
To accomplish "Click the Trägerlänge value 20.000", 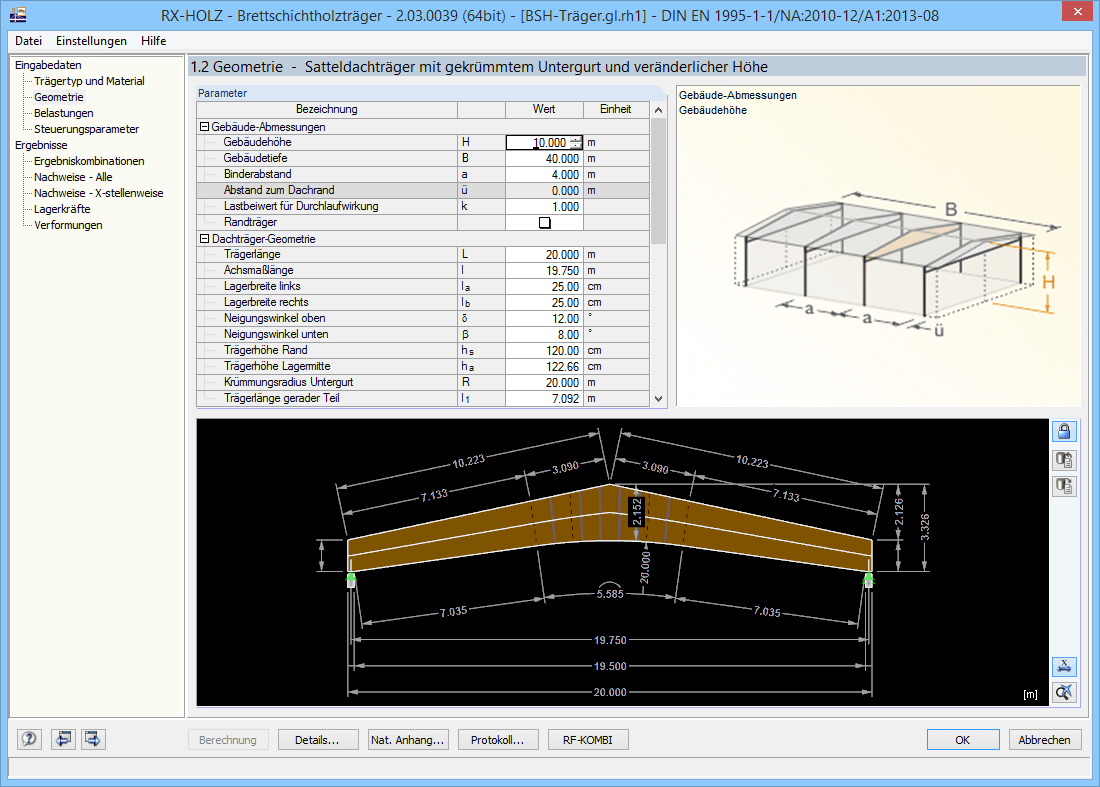I will 544,255.
